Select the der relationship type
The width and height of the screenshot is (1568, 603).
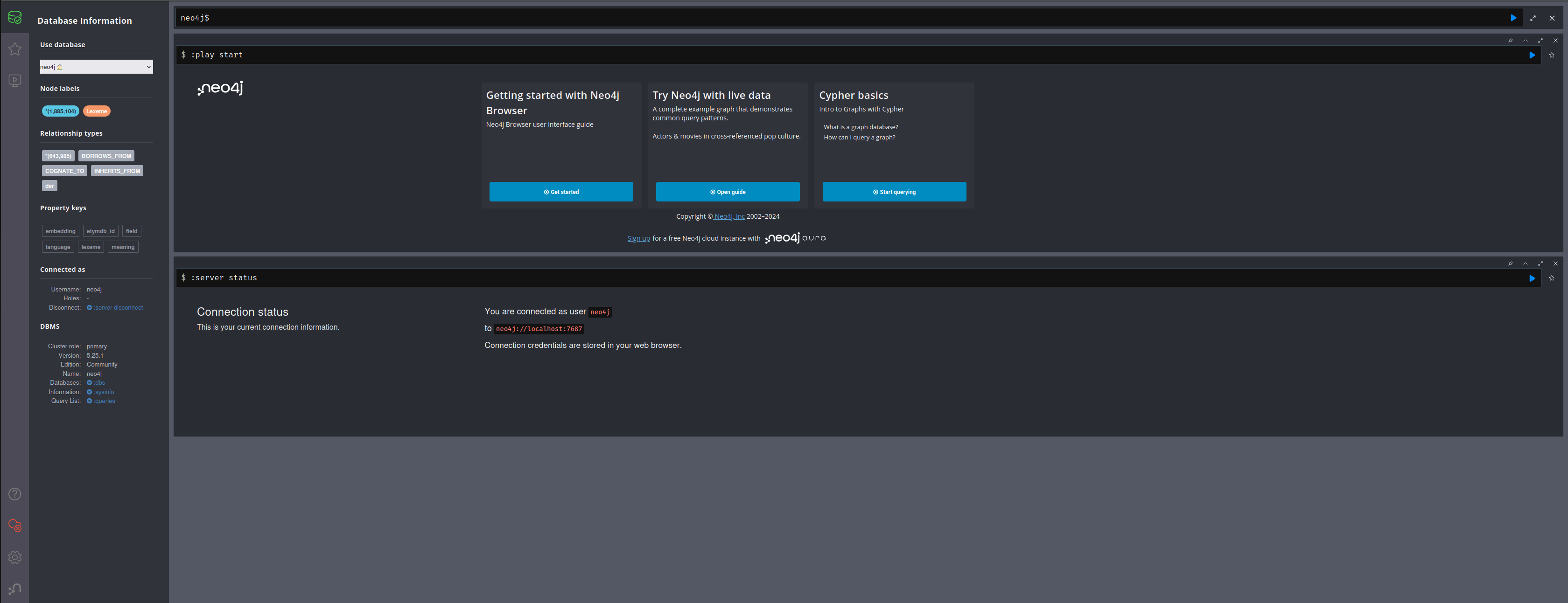point(49,186)
